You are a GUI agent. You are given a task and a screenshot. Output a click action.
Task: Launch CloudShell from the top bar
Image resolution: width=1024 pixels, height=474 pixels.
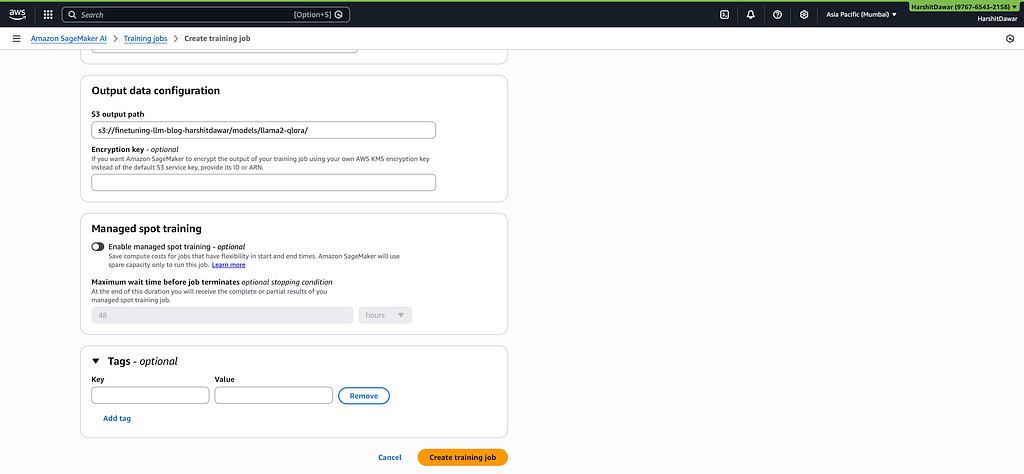click(x=724, y=14)
